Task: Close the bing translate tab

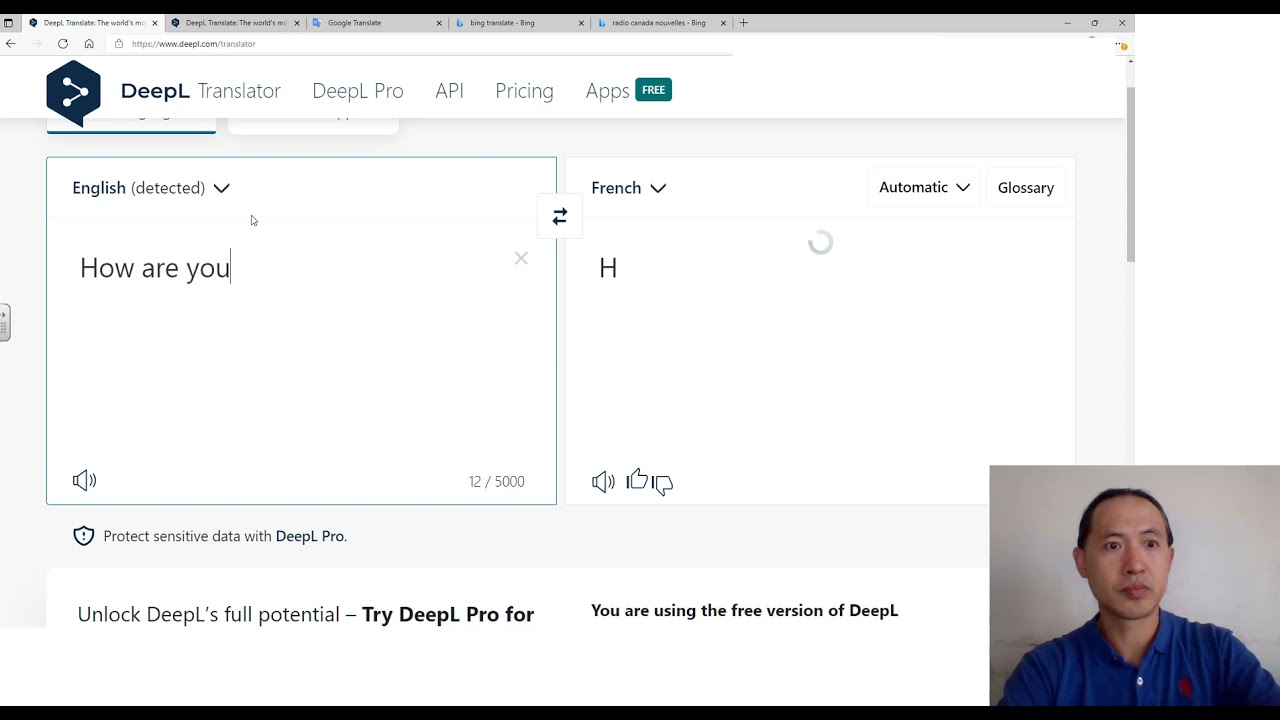Action: tap(581, 23)
